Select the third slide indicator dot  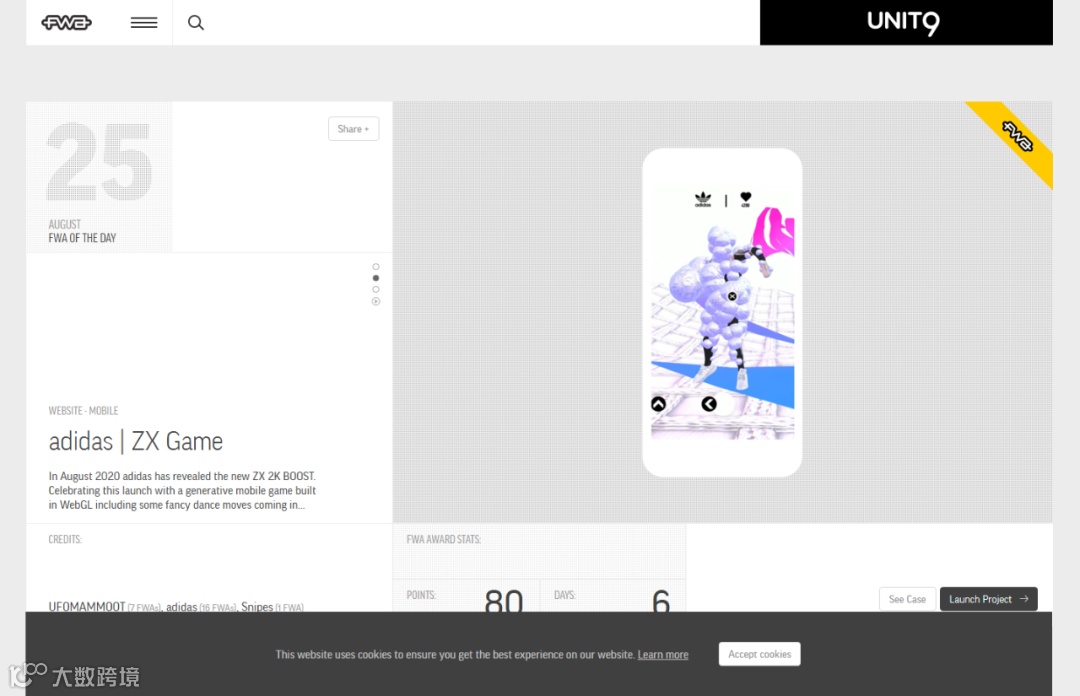(x=376, y=290)
